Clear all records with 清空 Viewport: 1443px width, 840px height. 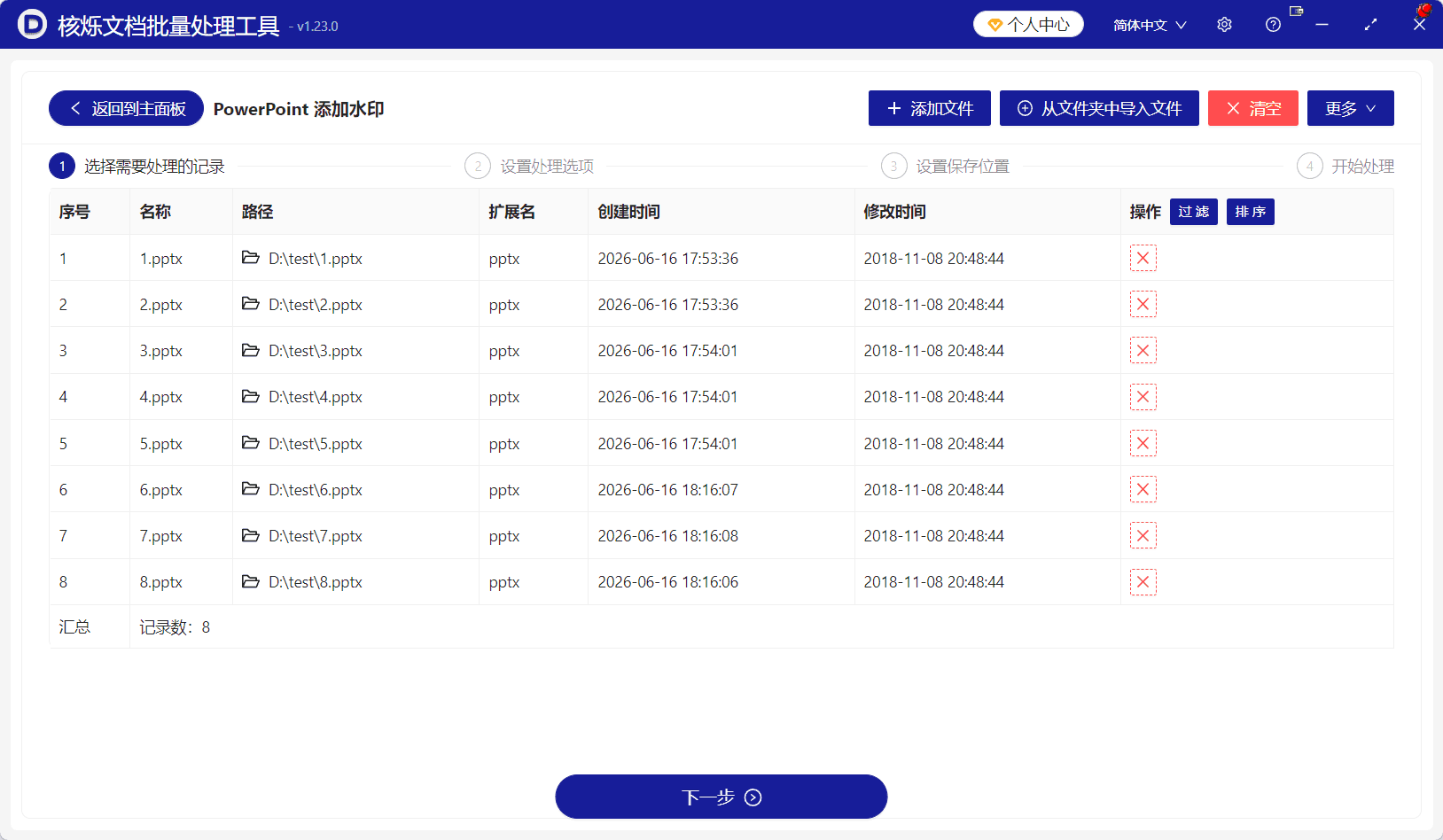click(1252, 108)
